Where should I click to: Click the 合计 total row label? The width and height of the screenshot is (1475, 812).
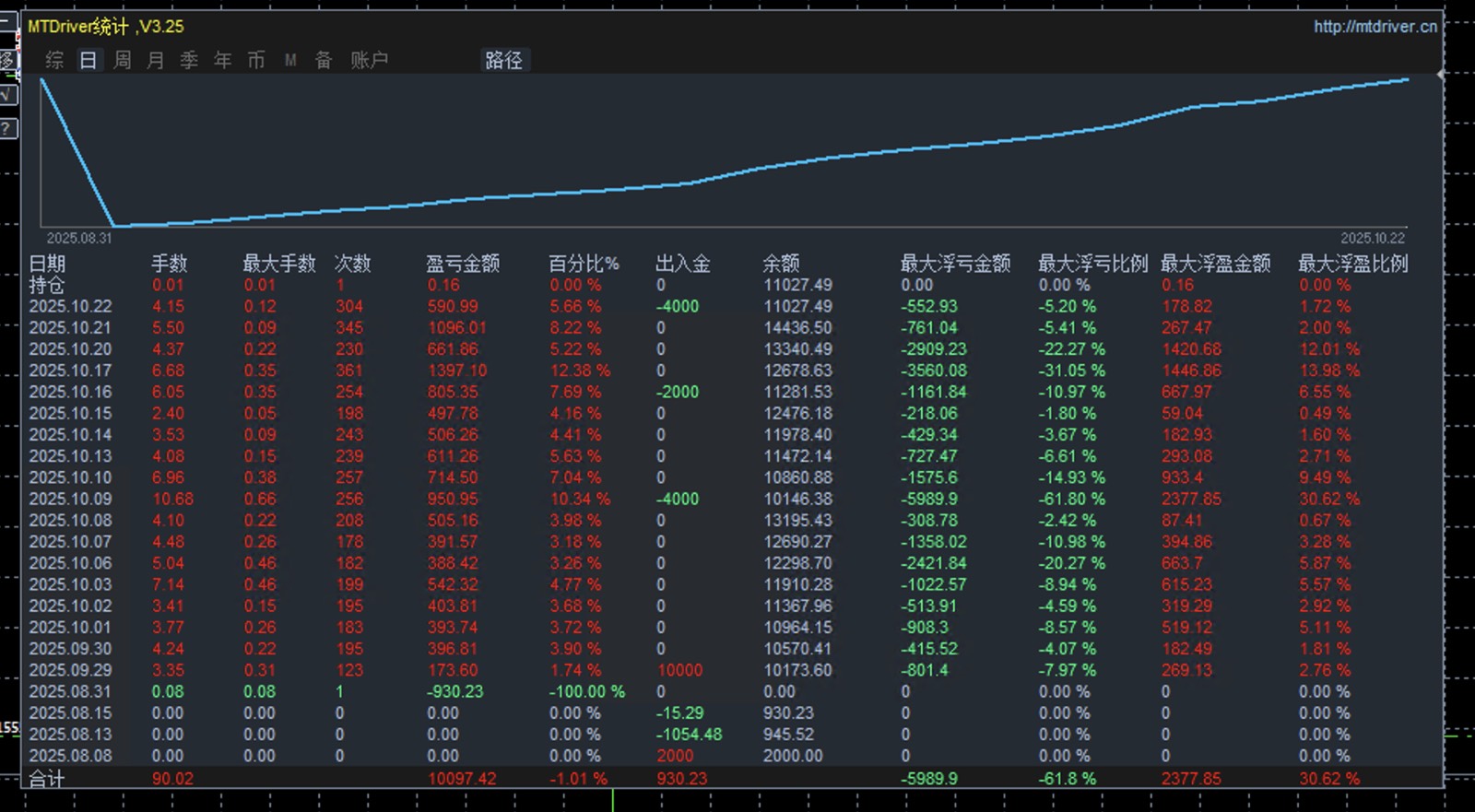pyautogui.click(x=47, y=779)
